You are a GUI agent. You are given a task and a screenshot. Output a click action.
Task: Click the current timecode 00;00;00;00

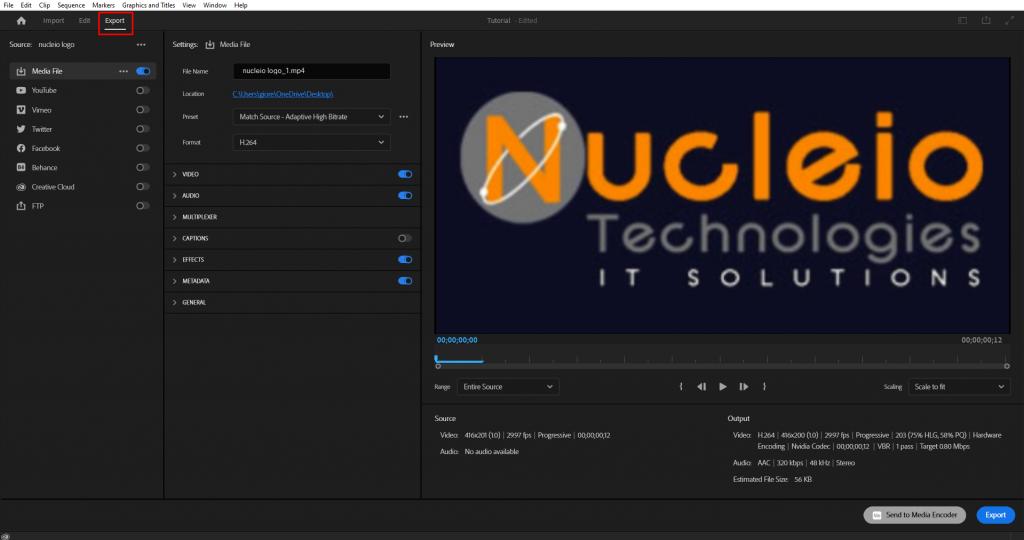pyautogui.click(x=457, y=340)
